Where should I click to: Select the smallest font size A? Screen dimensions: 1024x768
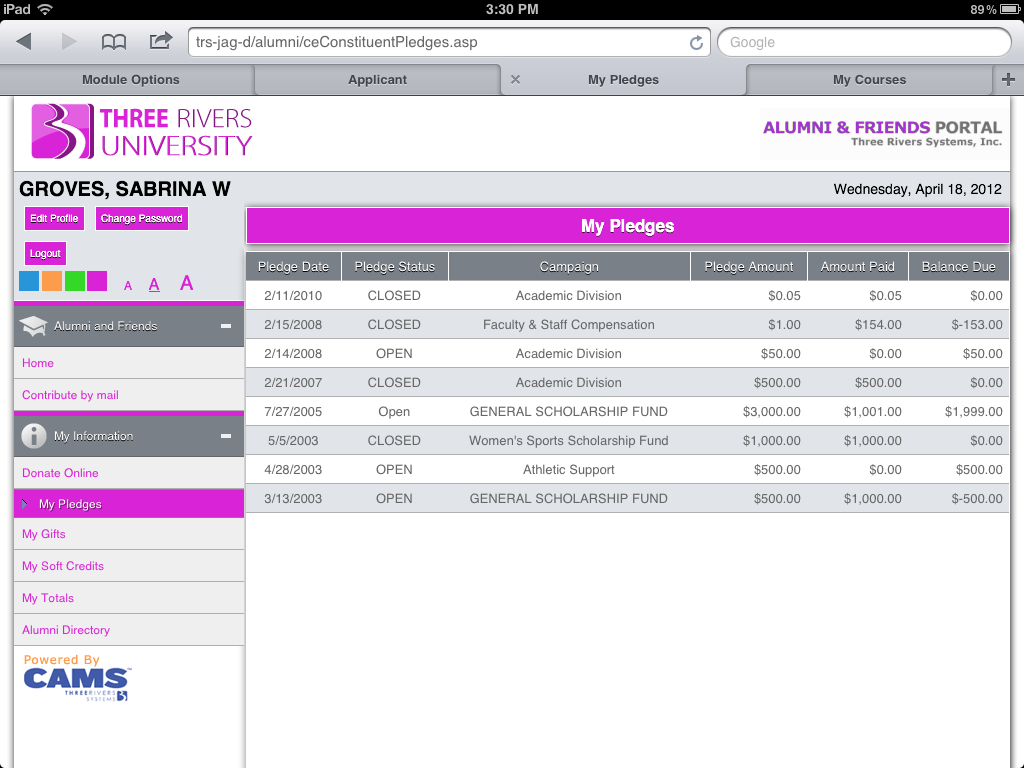(x=128, y=286)
